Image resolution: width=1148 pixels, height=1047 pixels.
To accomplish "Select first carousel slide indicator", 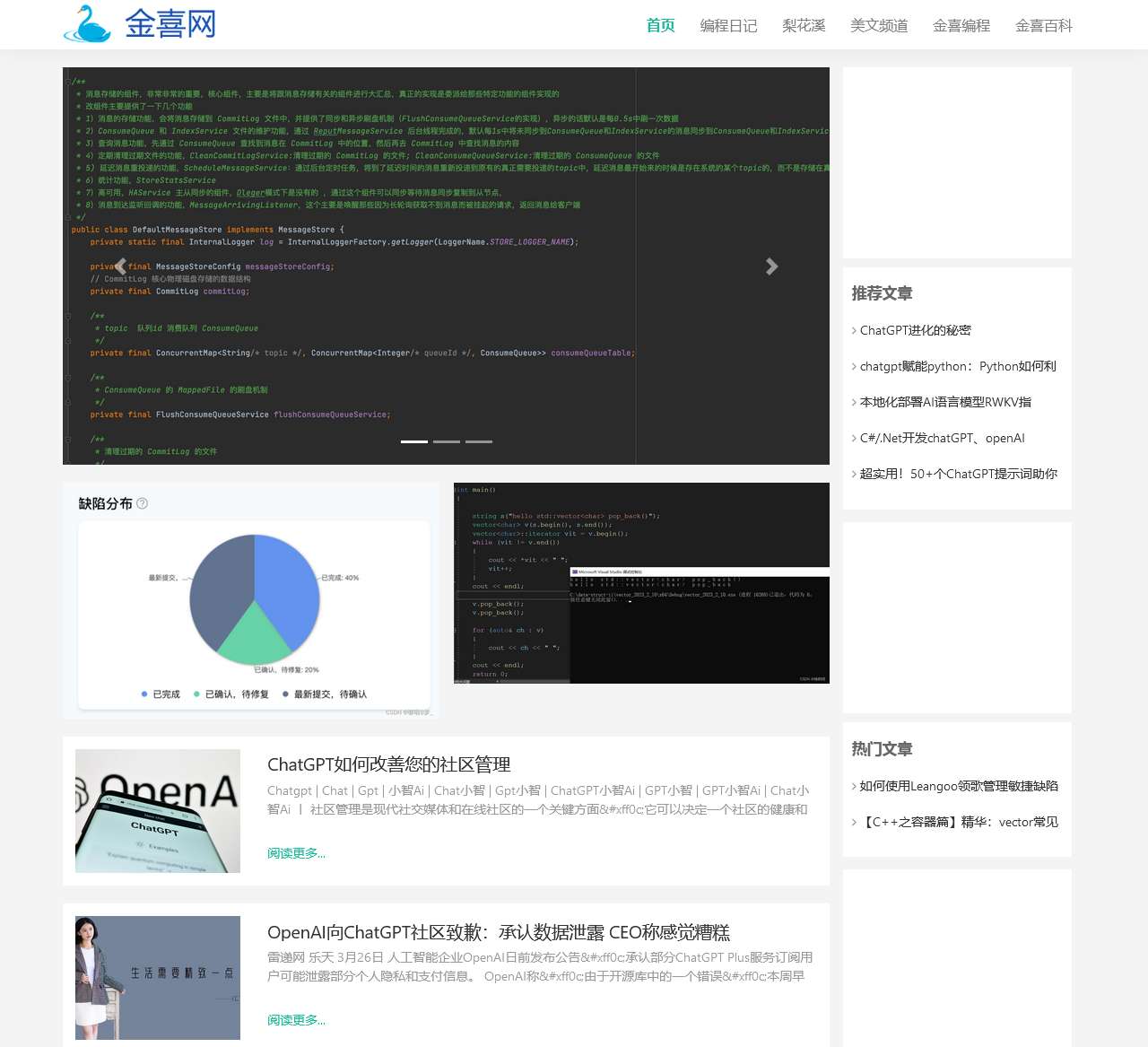I will [x=414, y=441].
